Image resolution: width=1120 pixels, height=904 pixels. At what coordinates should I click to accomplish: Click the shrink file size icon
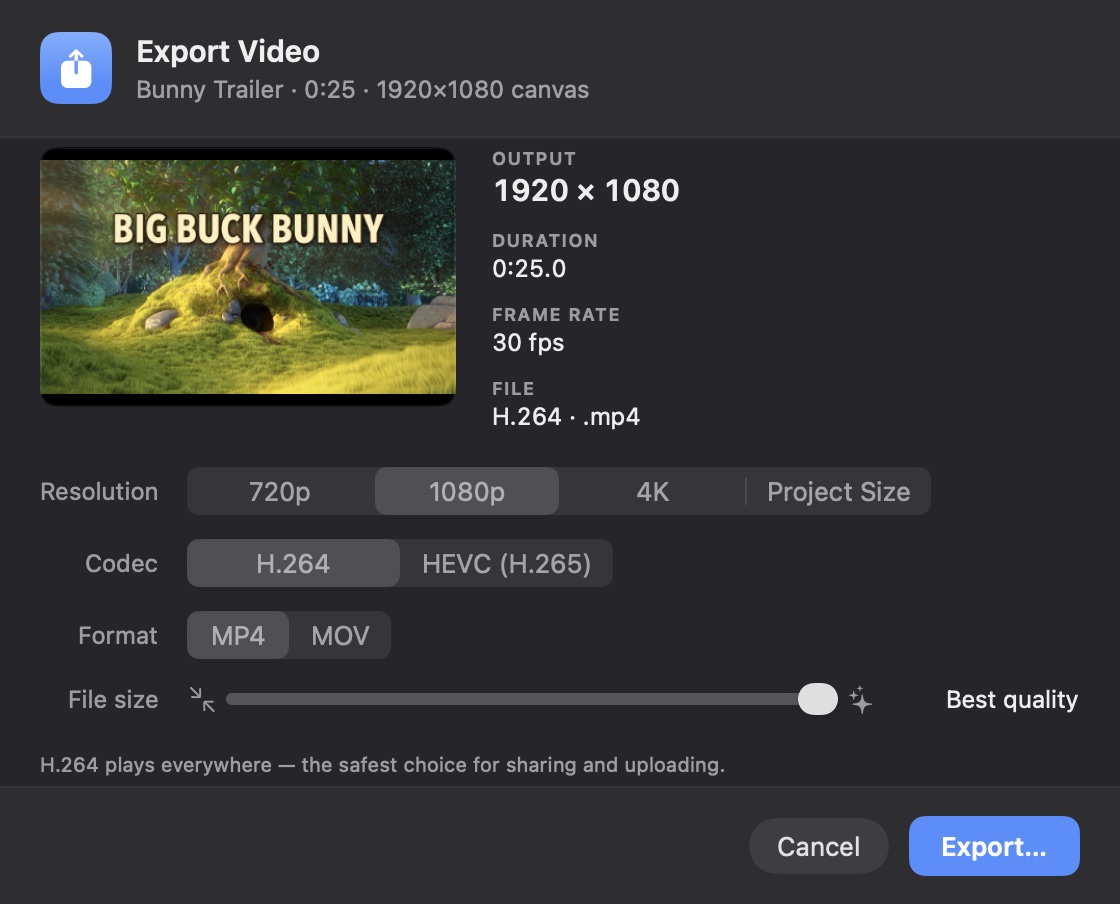pyautogui.click(x=202, y=699)
